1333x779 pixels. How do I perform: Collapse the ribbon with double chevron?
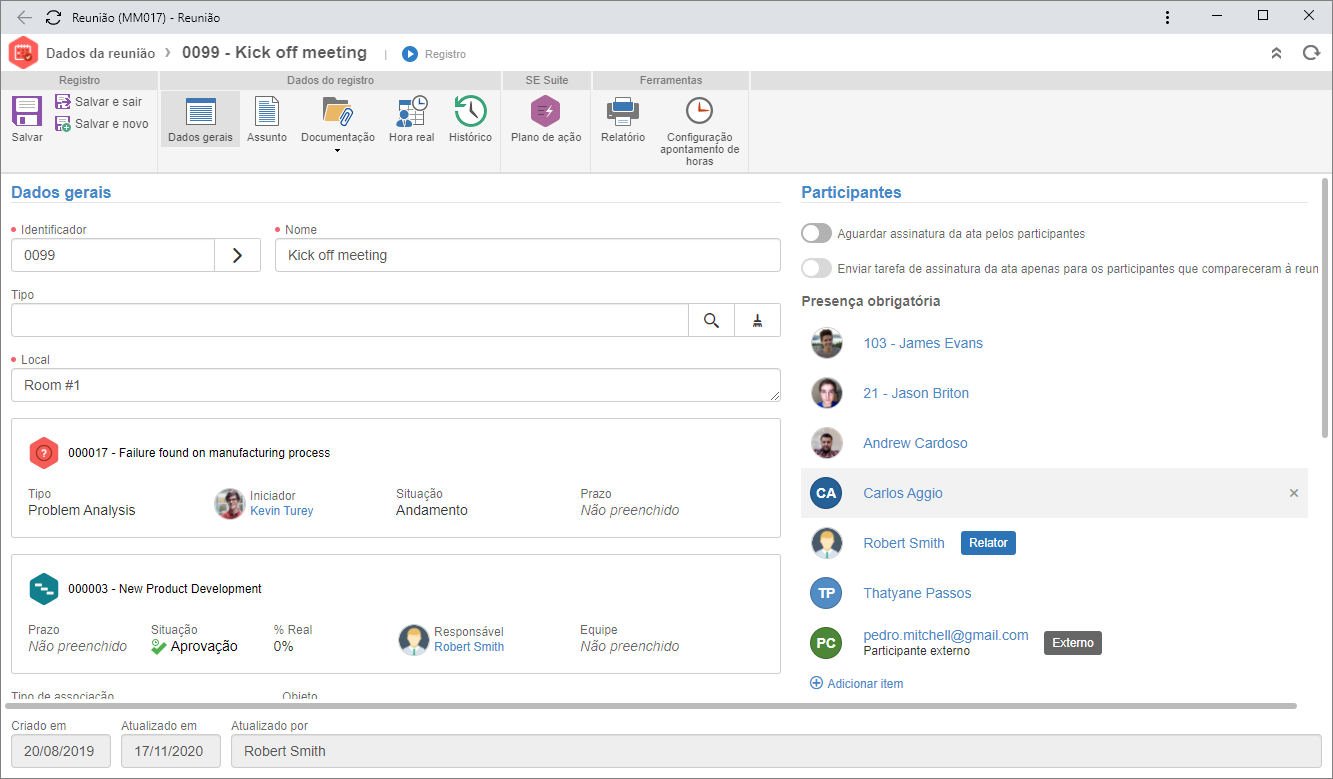tap(1276, 54)
